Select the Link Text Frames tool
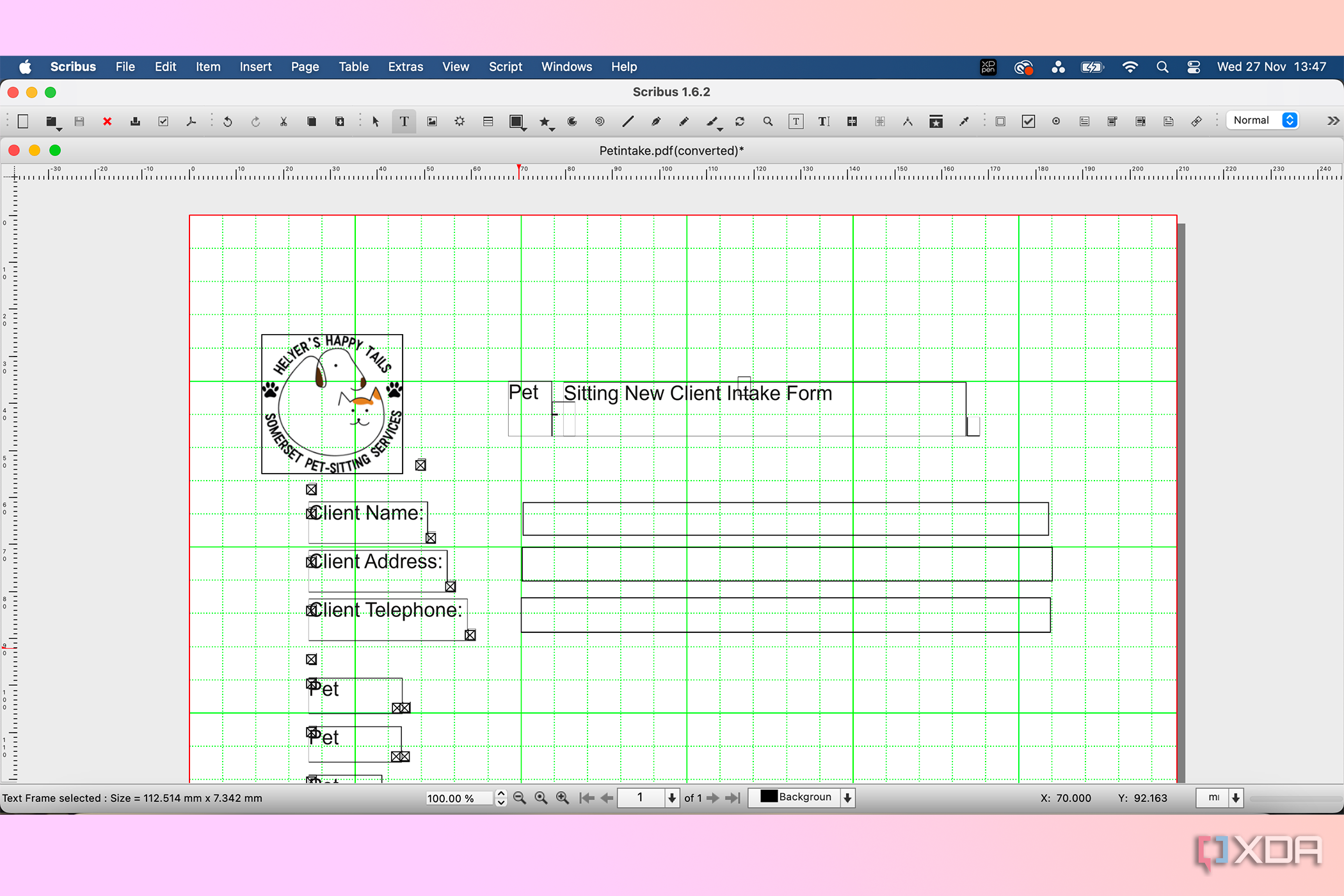 pos(852,122)
